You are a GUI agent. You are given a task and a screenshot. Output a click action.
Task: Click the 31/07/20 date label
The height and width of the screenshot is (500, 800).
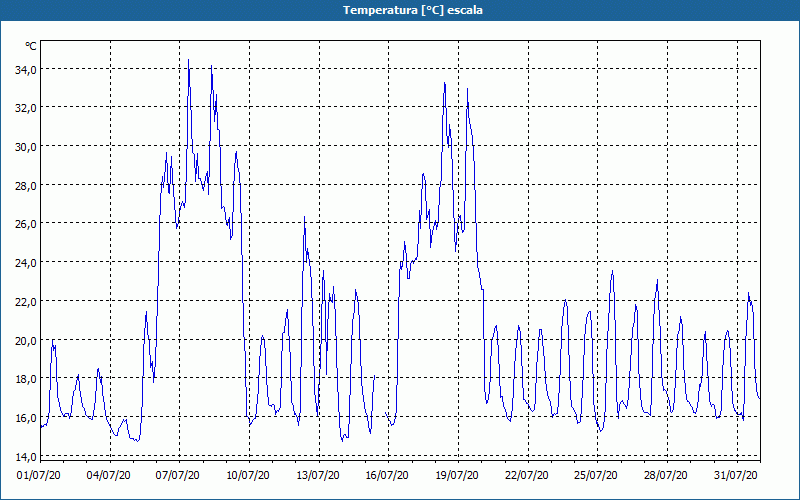(x=735, y=475)
